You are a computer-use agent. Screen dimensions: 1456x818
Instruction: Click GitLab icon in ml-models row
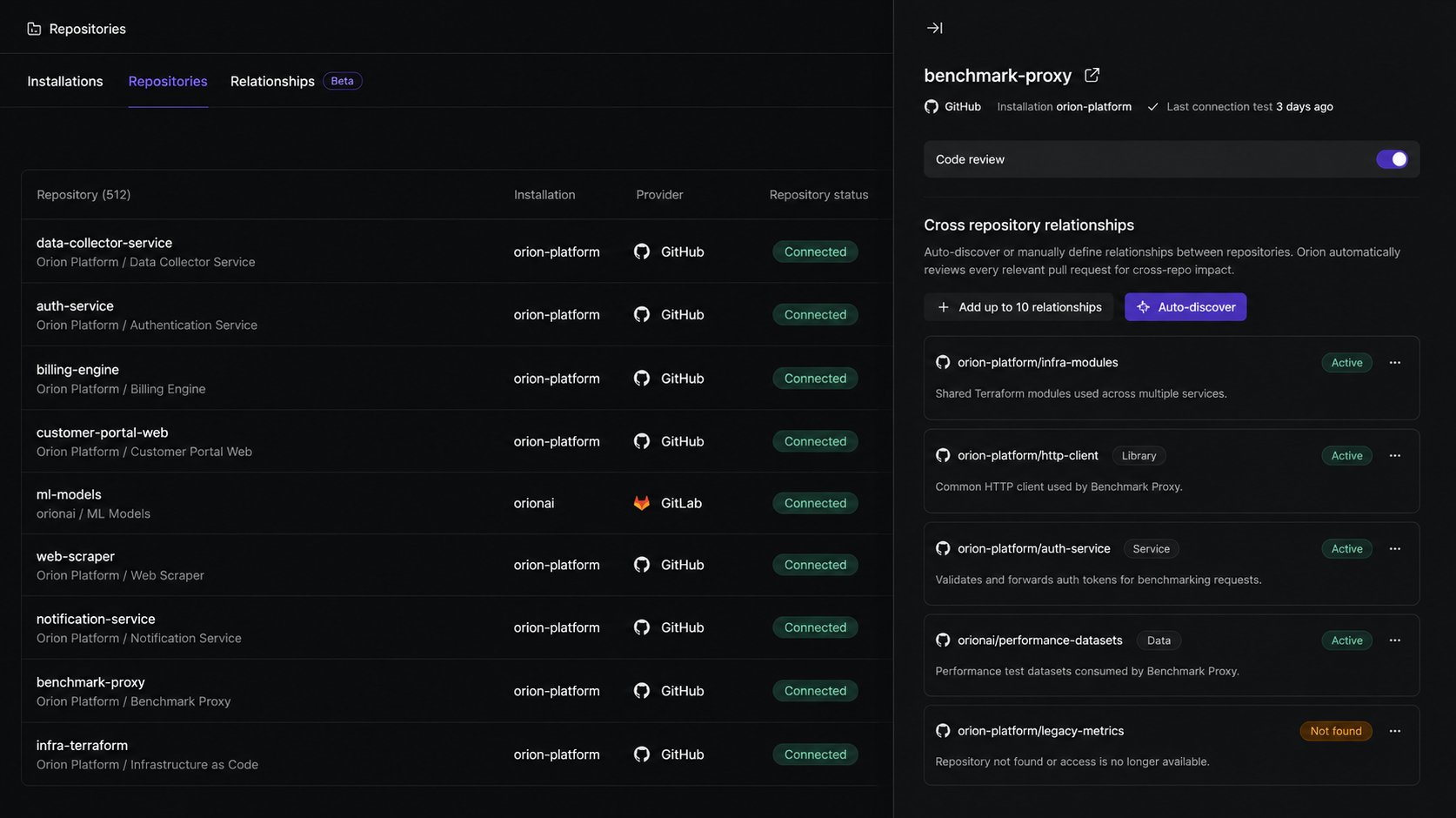click(x=642, y=503)
